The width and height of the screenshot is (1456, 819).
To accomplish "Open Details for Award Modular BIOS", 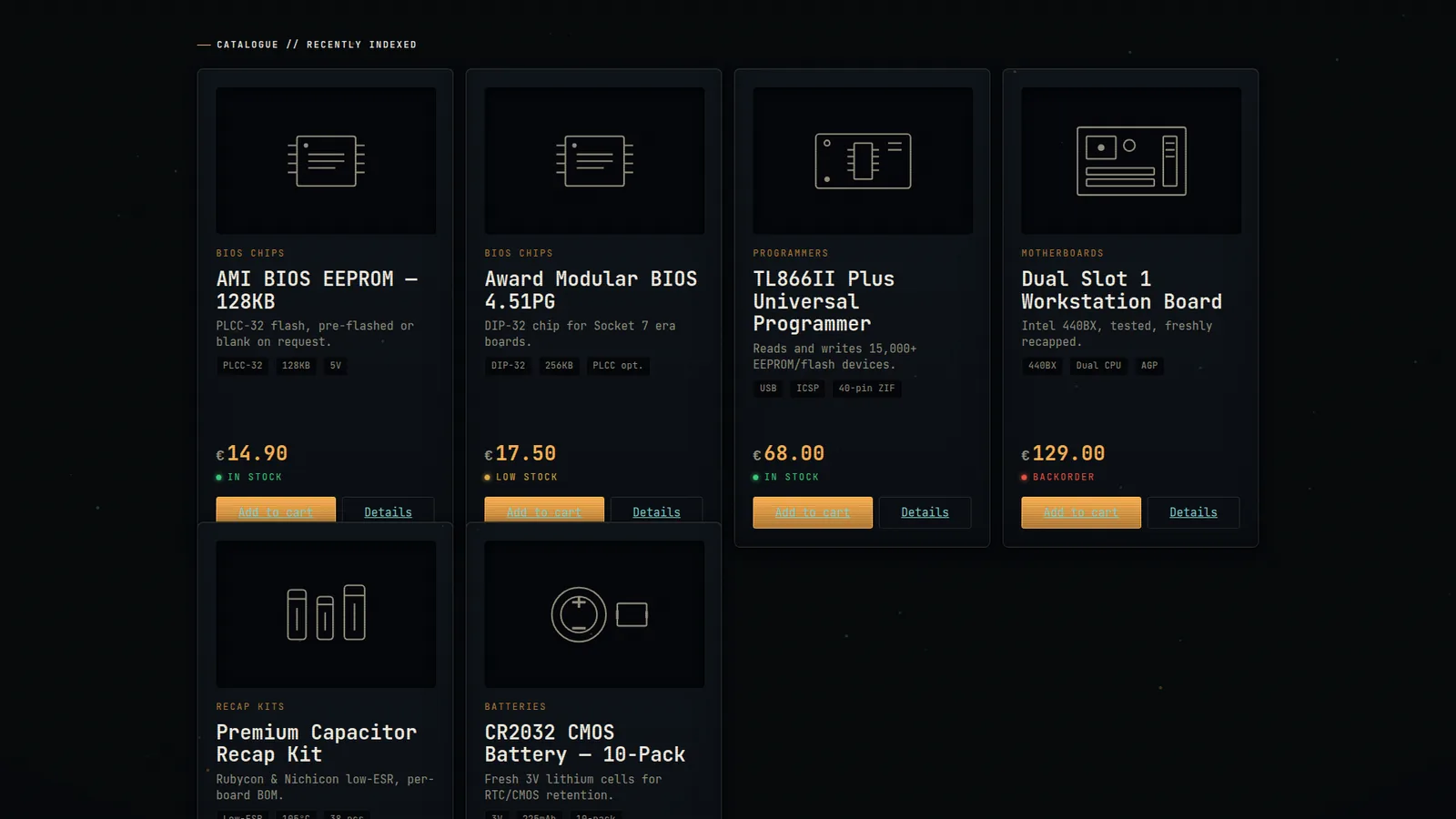I will 657,511.
